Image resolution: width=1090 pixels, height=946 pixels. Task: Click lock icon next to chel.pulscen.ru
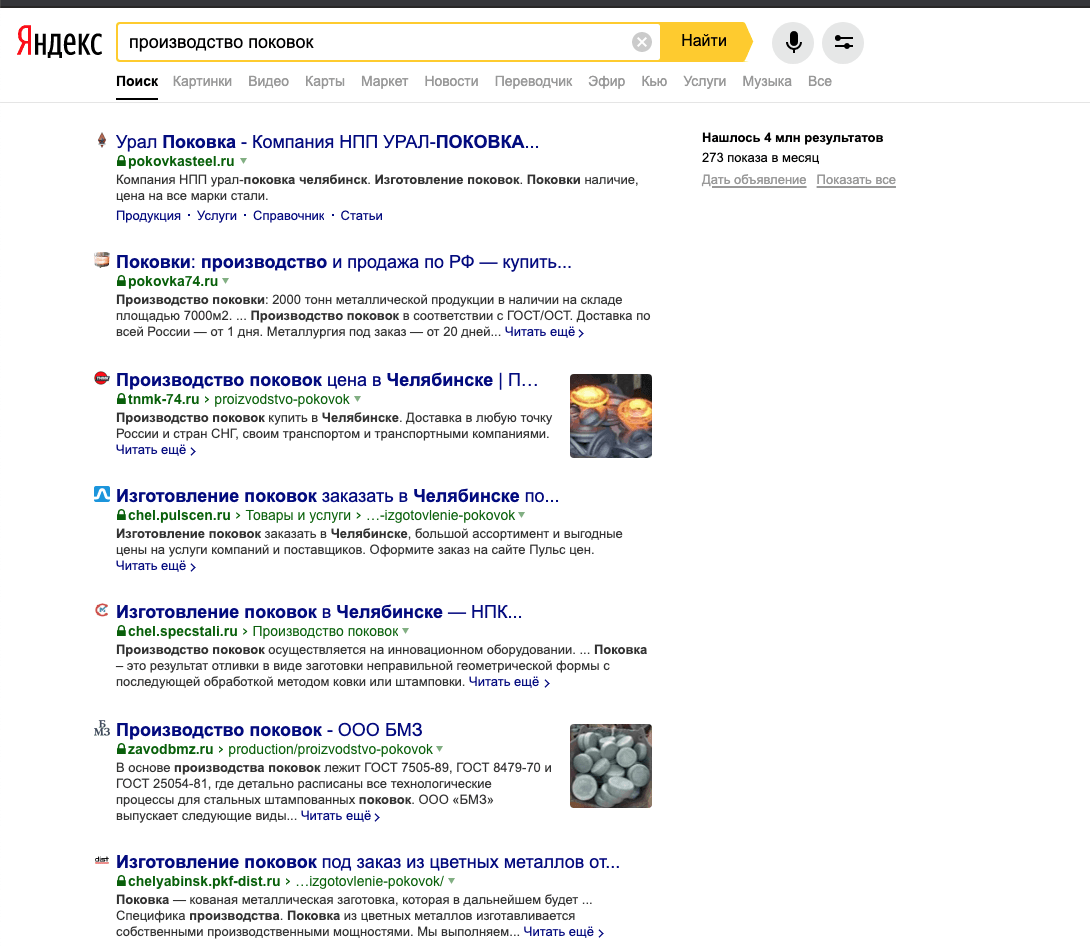click(x=121, y=516)
